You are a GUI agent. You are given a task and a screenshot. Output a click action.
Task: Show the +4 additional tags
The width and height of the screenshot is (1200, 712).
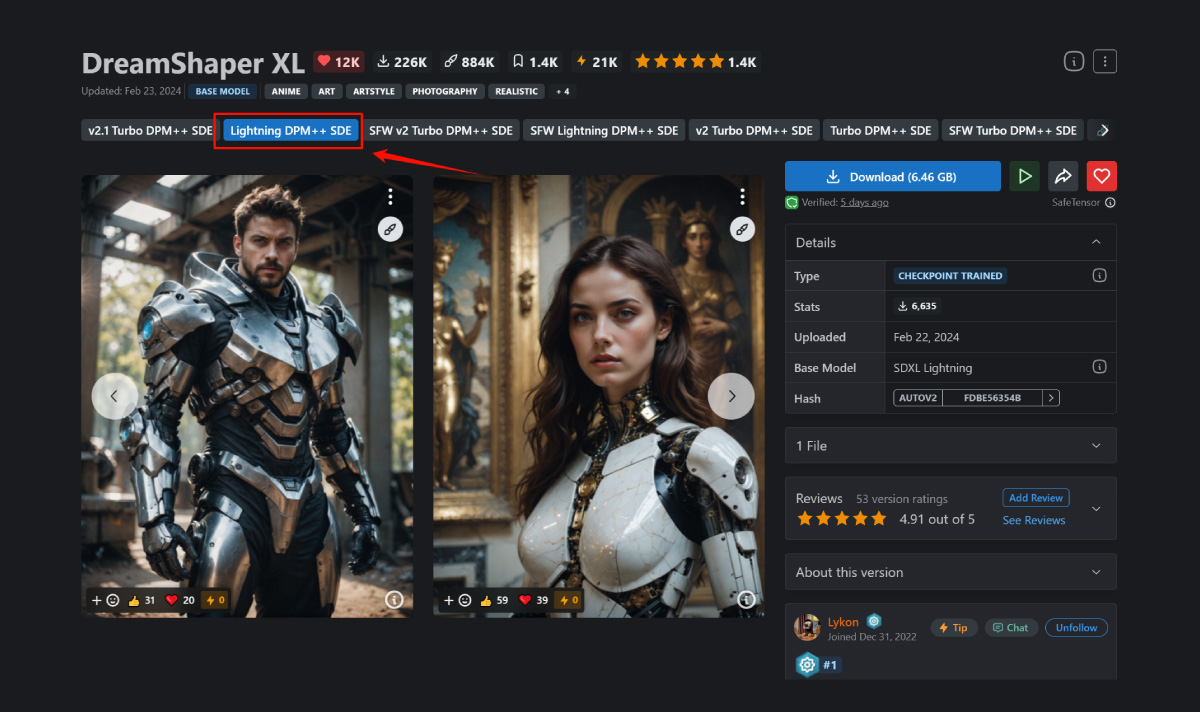tap(562, 91)
